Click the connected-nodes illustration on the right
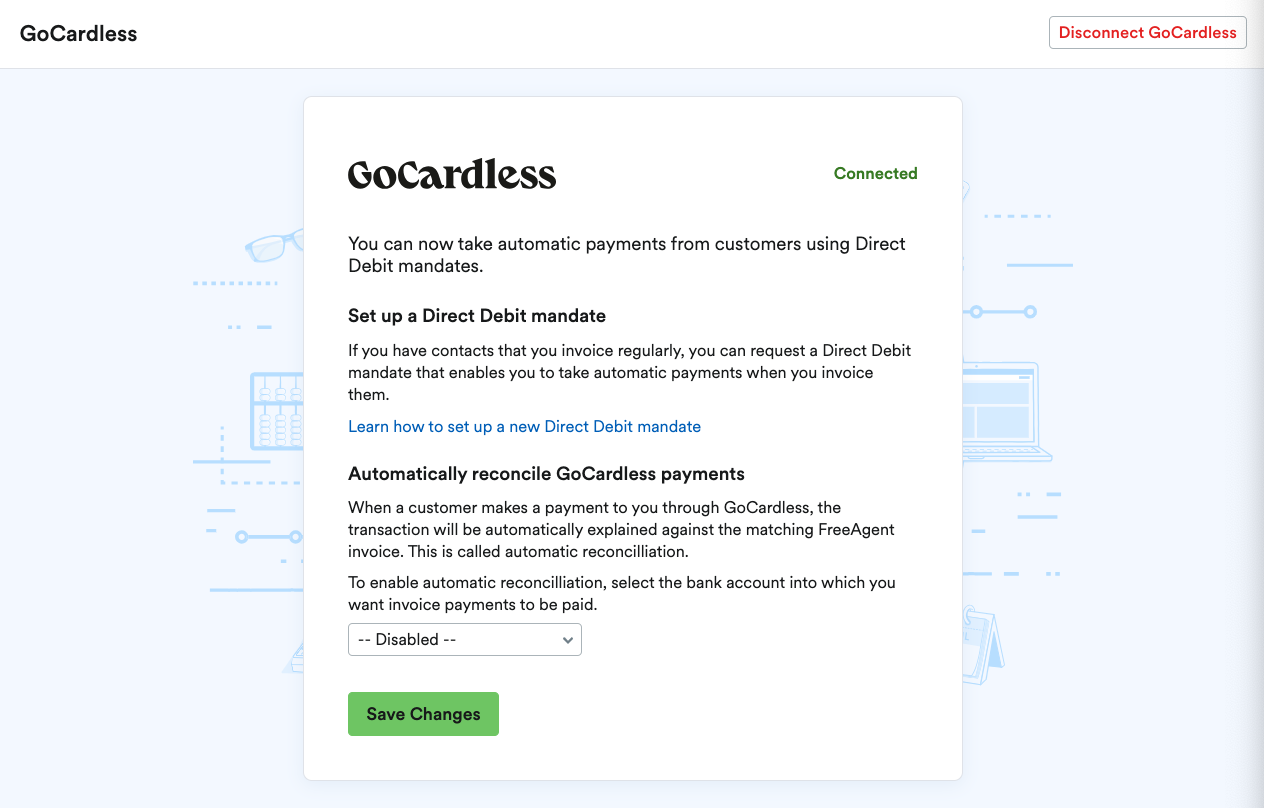Image resolution: width=1264 pixels, height=808 pixels. click(1000, 310)
